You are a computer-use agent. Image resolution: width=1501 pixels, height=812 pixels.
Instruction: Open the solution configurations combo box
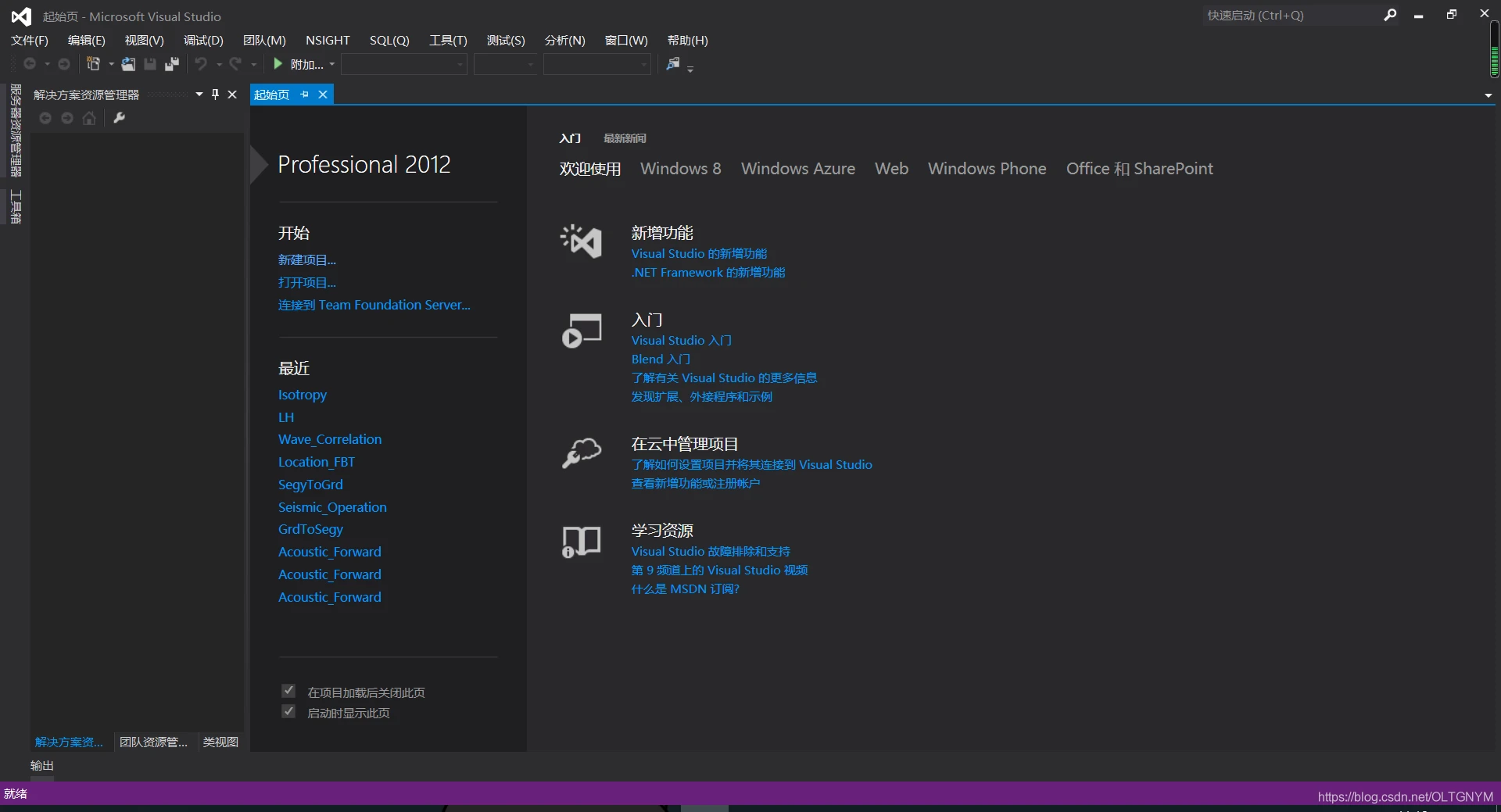click(404, 64)
